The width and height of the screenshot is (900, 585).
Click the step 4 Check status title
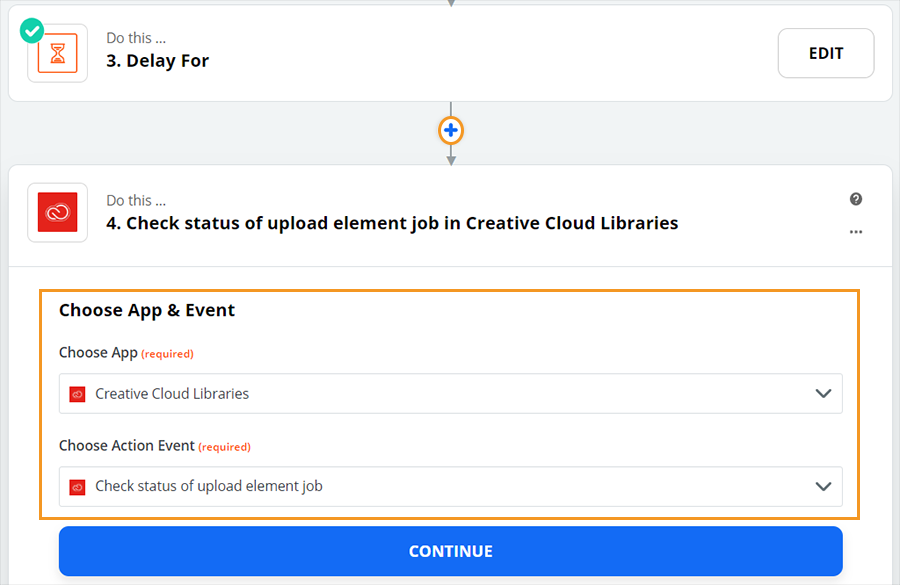(x=392, y=222)
